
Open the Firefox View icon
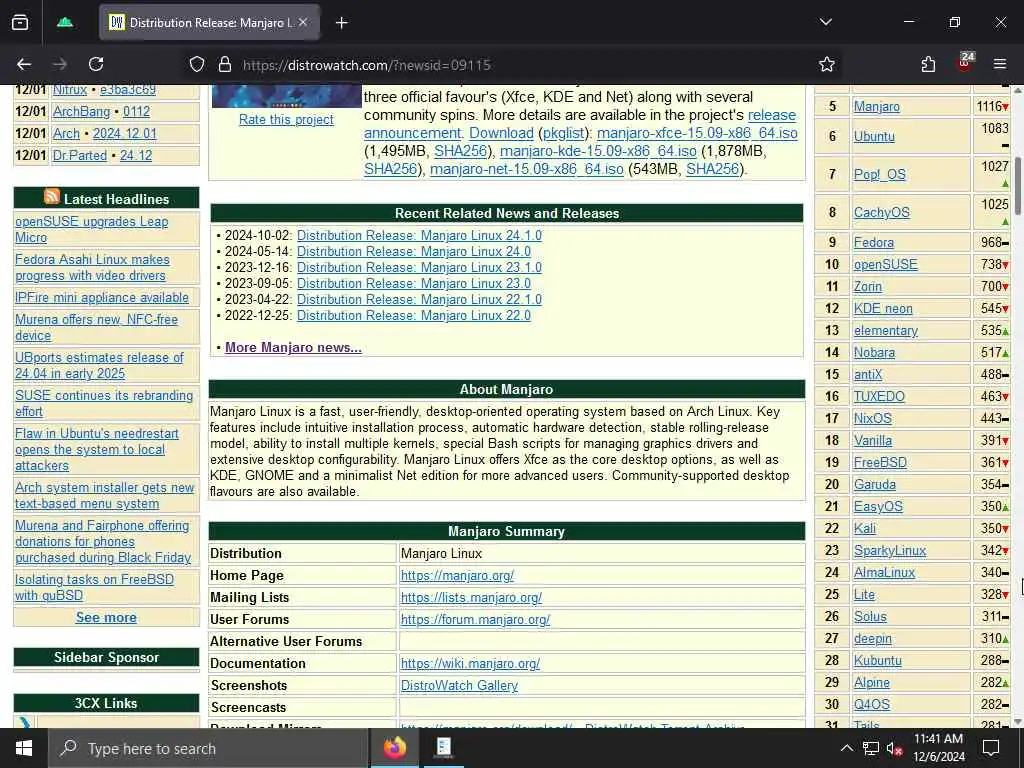pyautogui.click(x=20, y=23)
